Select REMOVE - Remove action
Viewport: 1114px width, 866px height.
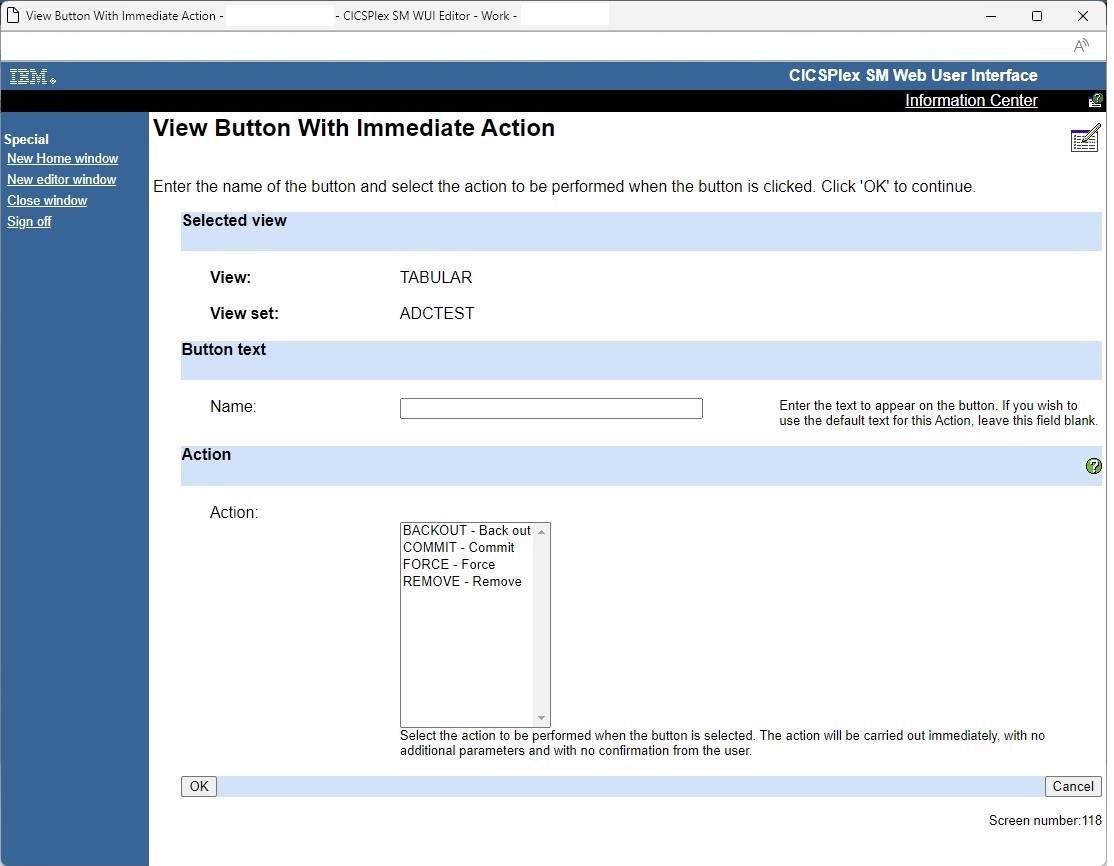click(467, 582)
